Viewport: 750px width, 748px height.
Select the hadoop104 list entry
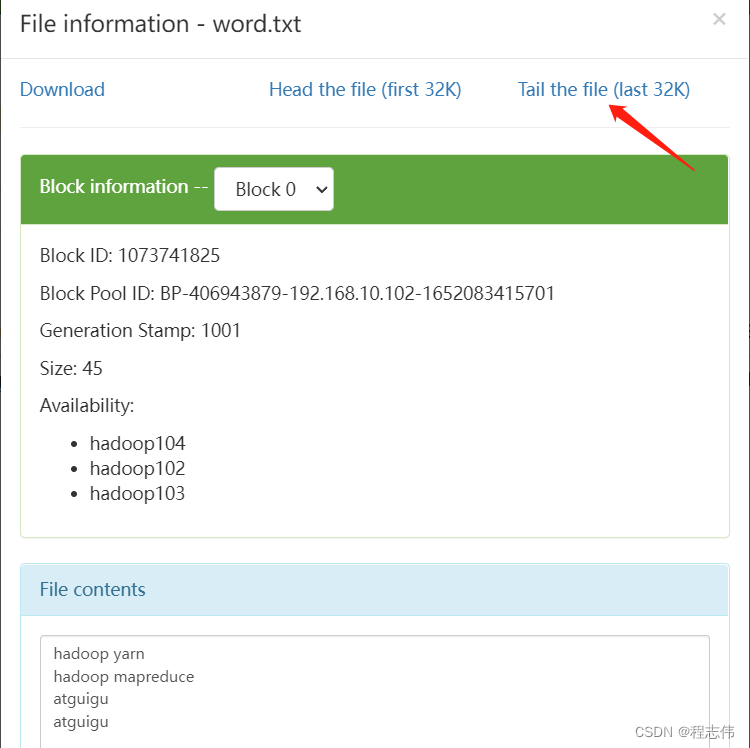pyautogui.click(x=137, y=443)
